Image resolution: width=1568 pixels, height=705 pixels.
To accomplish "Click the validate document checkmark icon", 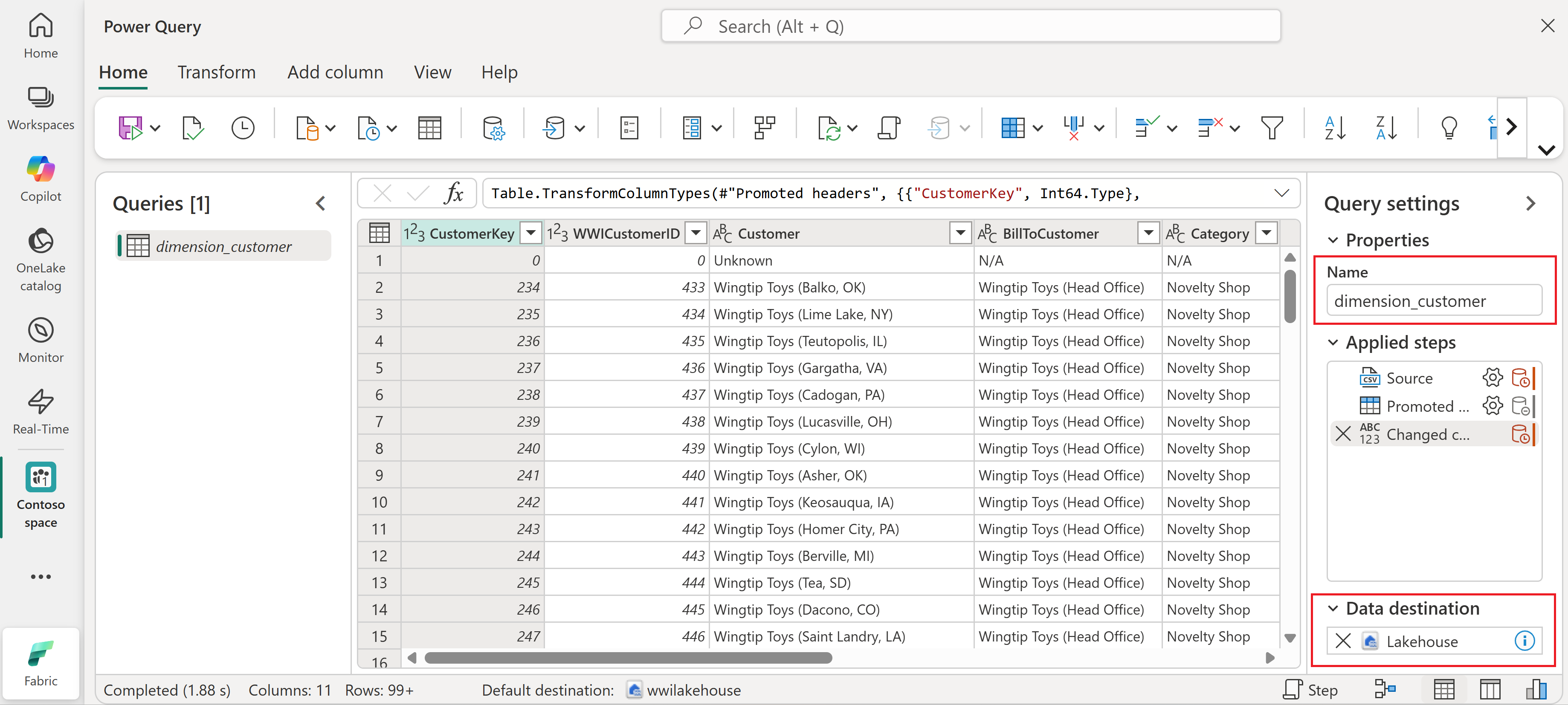I will (193, 128).
